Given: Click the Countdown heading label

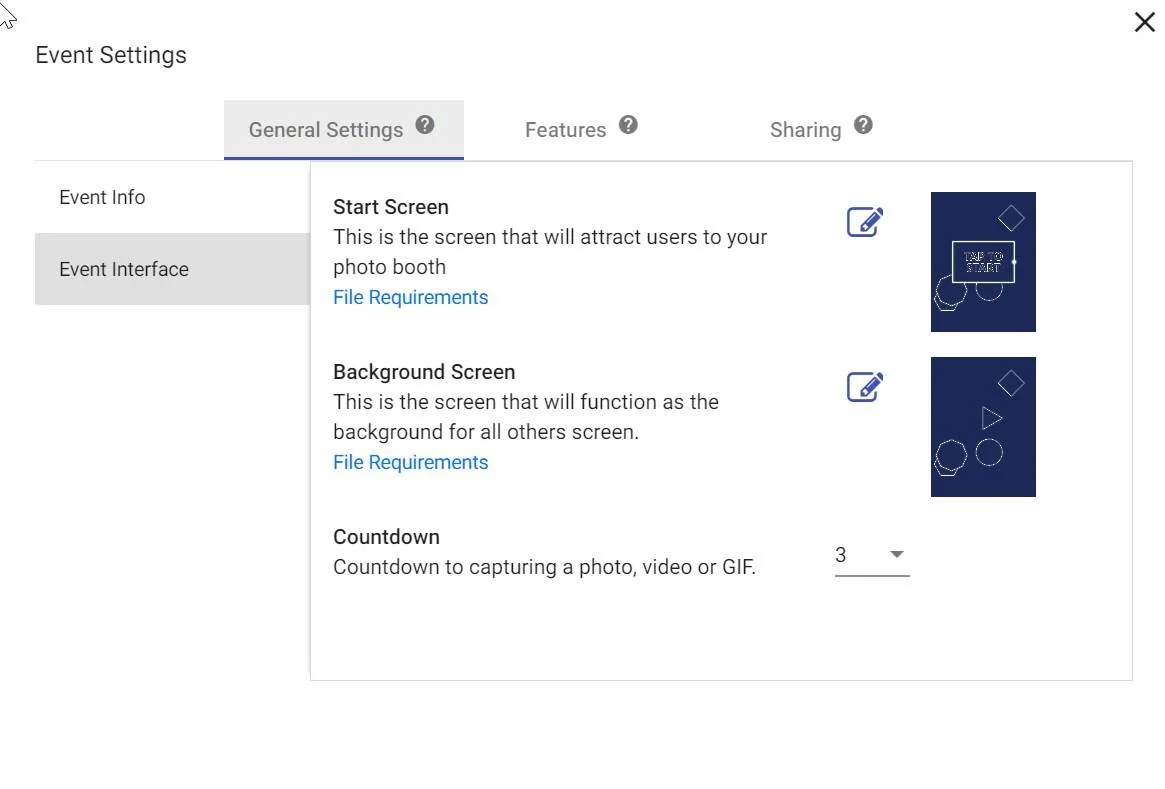Looking at the screenshot, I should 386,536.
